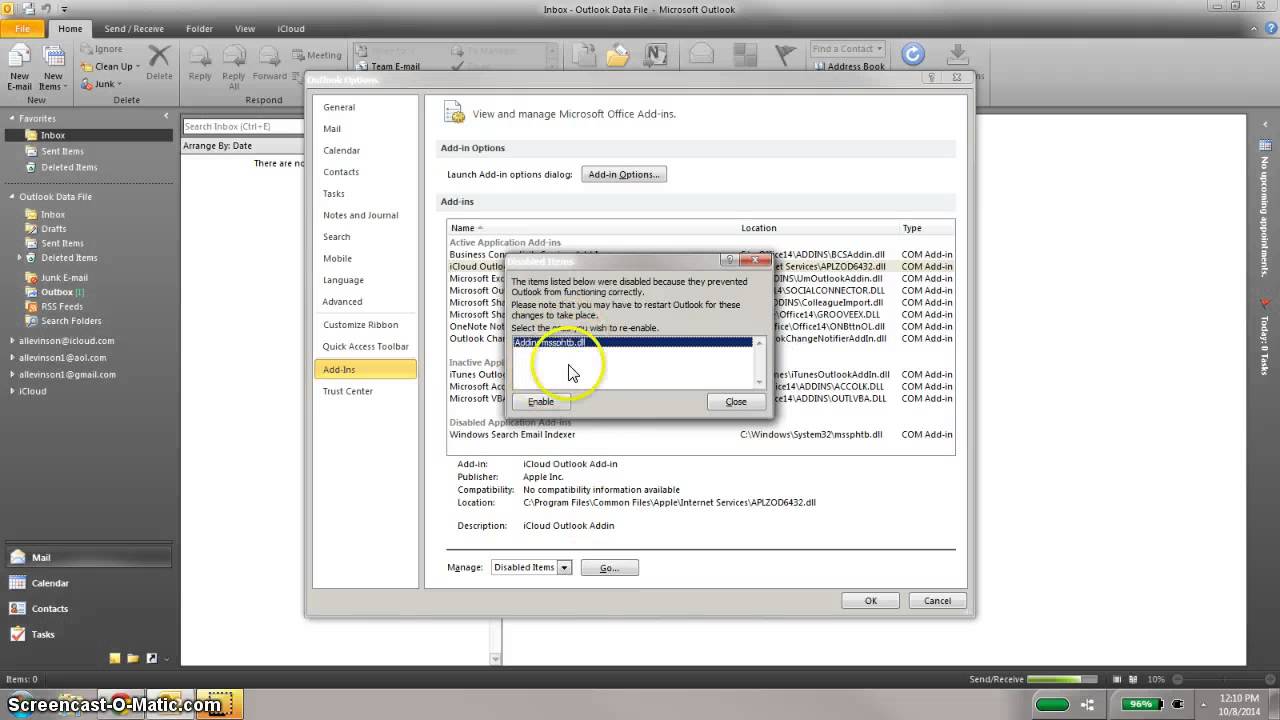Image resolution: width=1280 pixels, height=720 pixels.
Task: Open the Junk dropdown in ribbon
Action: [102, 84]
